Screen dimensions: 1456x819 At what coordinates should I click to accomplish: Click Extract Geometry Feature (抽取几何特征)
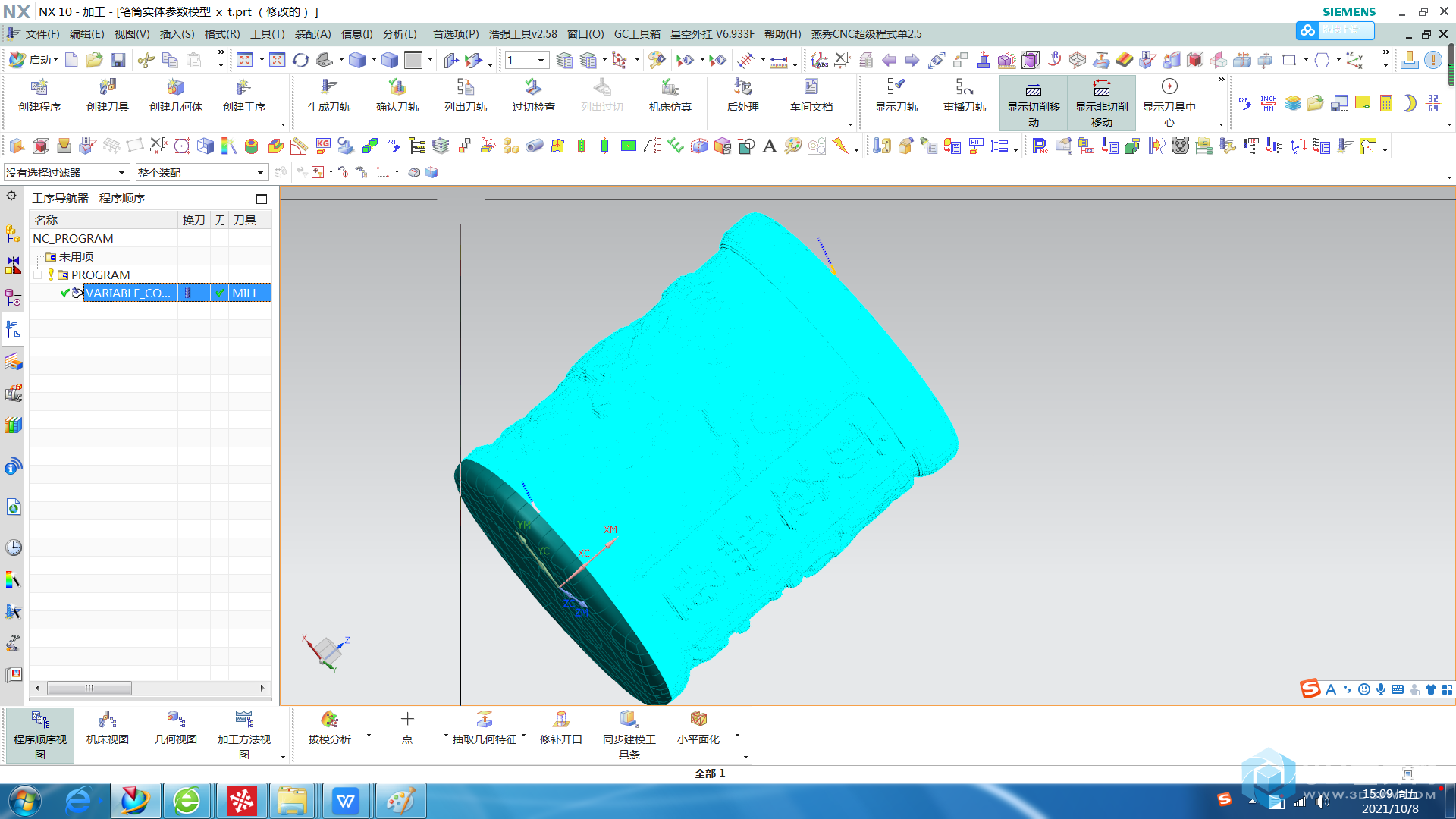(485, 728)
